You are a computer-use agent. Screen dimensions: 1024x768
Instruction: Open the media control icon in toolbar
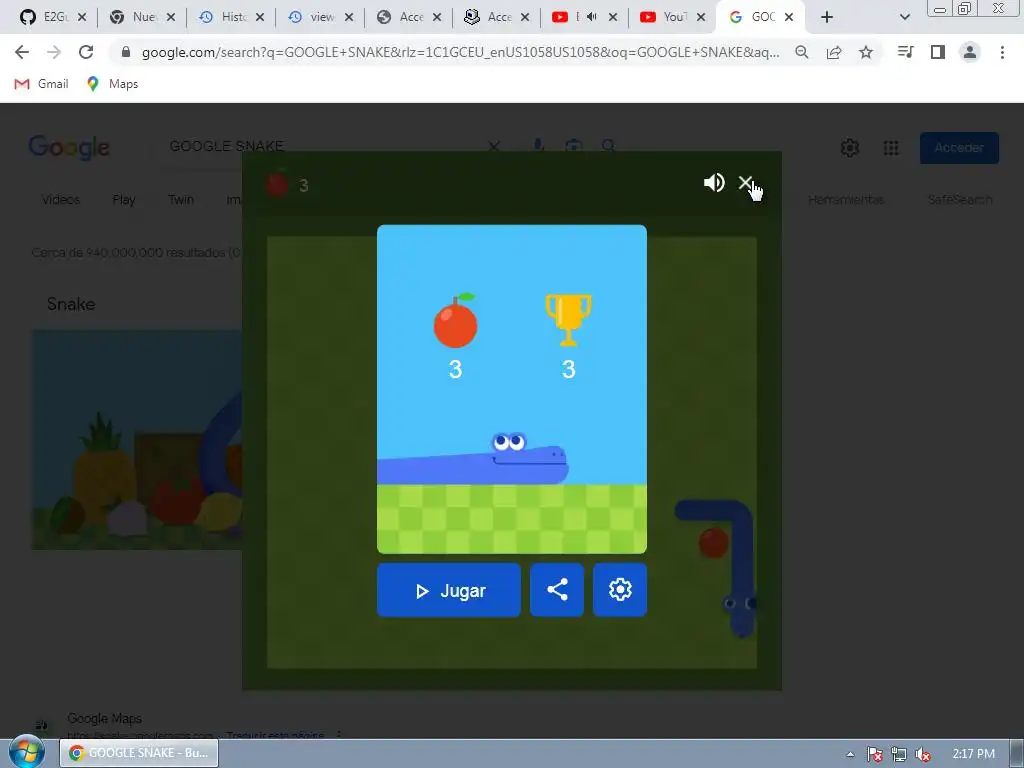click(x=905, y=52)
